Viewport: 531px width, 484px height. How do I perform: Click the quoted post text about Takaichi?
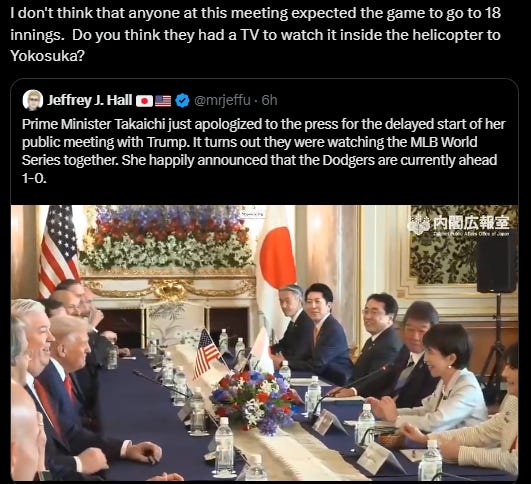coord(263,151)
